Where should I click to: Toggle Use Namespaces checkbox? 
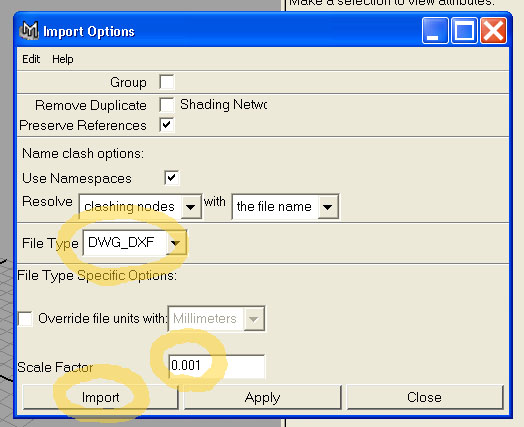click(x=172, y=178)
